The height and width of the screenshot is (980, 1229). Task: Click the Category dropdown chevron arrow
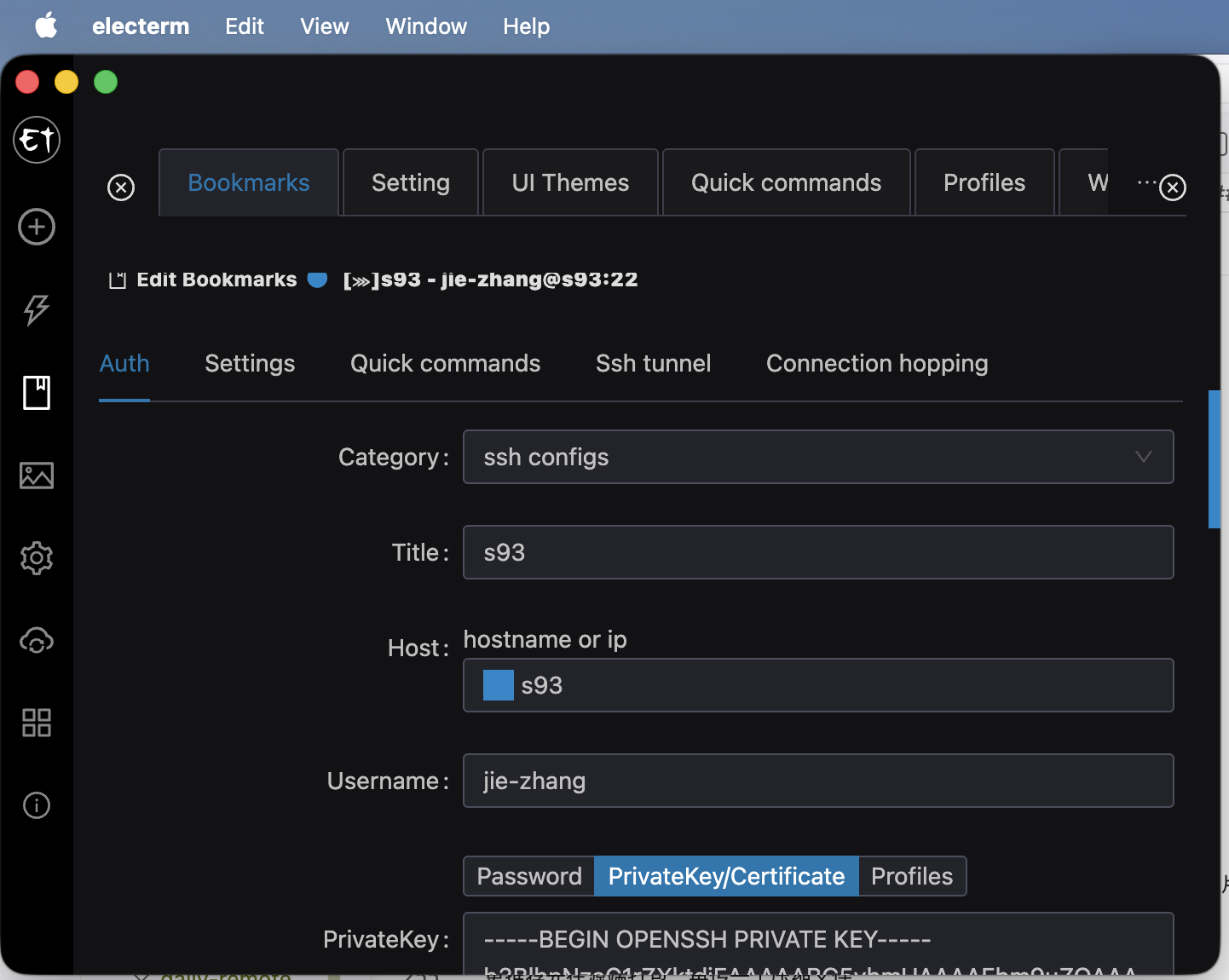(x=1144, y=457)
